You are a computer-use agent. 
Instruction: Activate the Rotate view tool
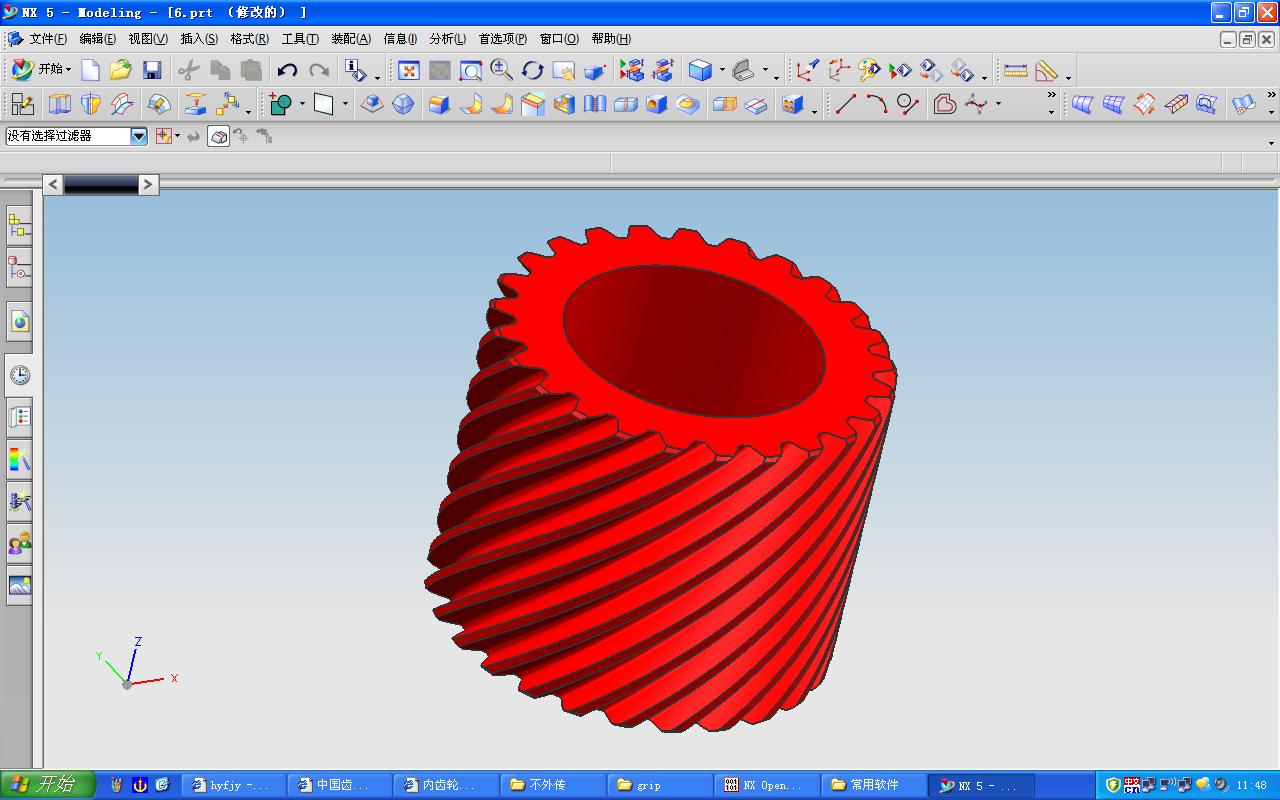coord(532,70)
